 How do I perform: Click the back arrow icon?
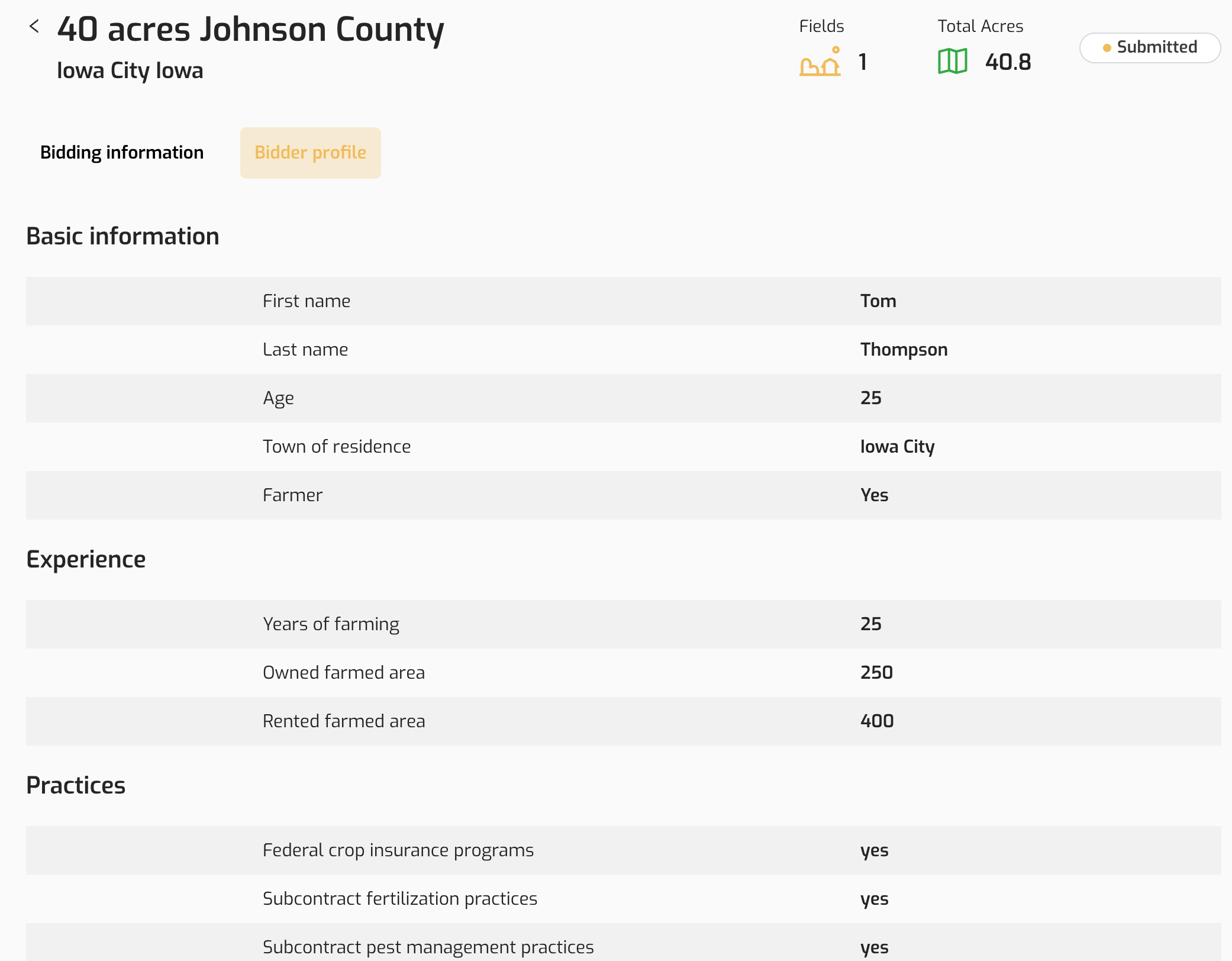34,26
